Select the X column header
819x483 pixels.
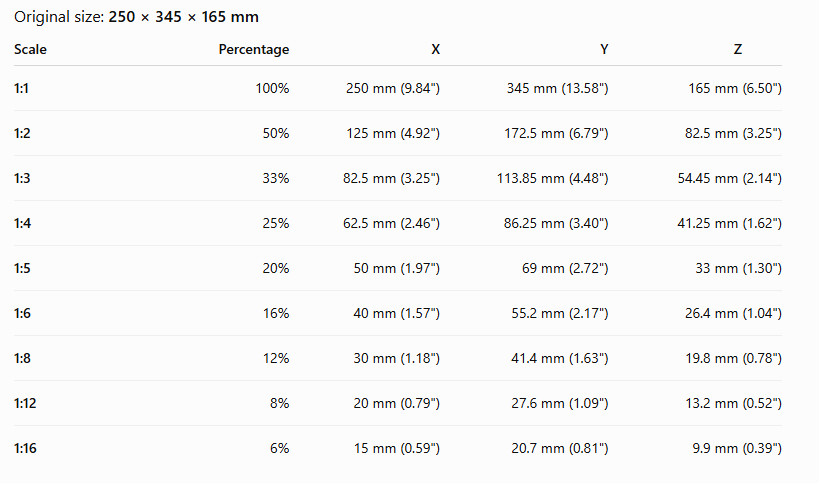click(436, 49)
